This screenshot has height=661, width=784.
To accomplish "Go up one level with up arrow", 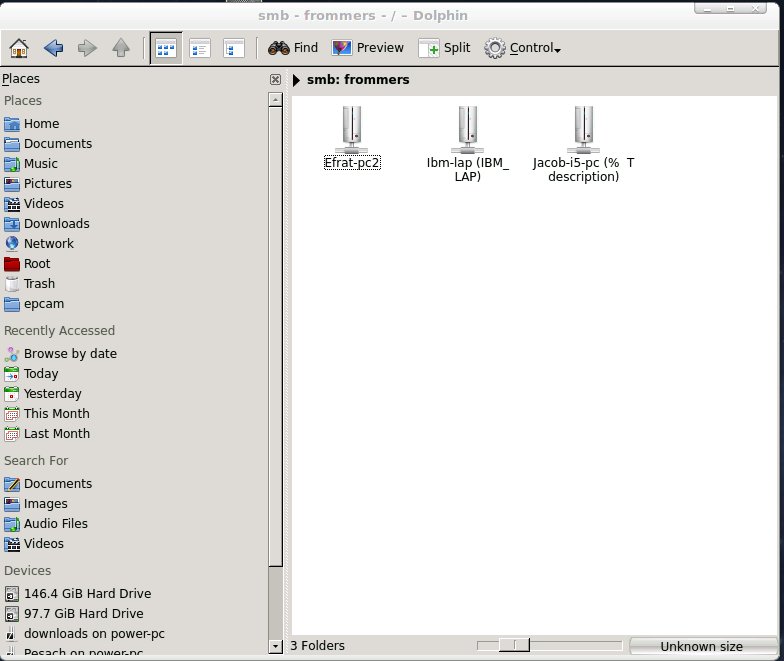I will (120, 48).
